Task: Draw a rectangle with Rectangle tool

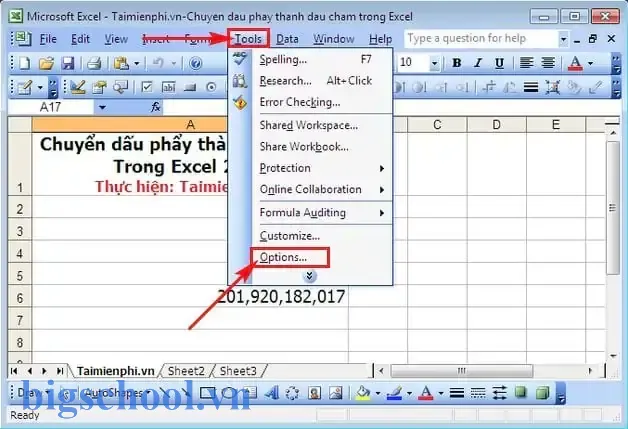Action: [207, 393]
